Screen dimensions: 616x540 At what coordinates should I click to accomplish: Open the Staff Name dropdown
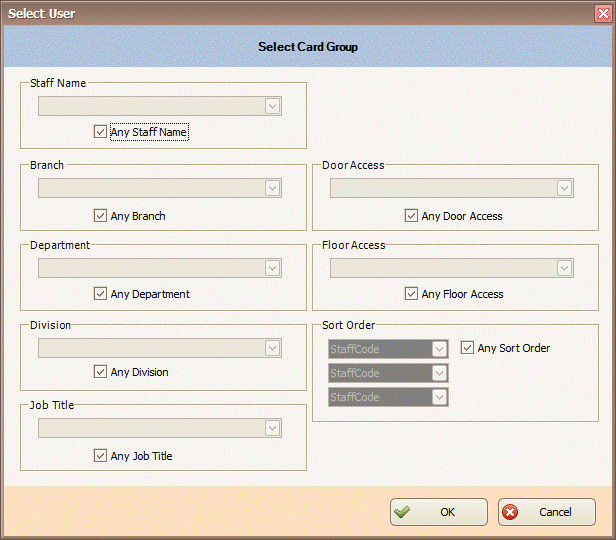coord(272,106)
